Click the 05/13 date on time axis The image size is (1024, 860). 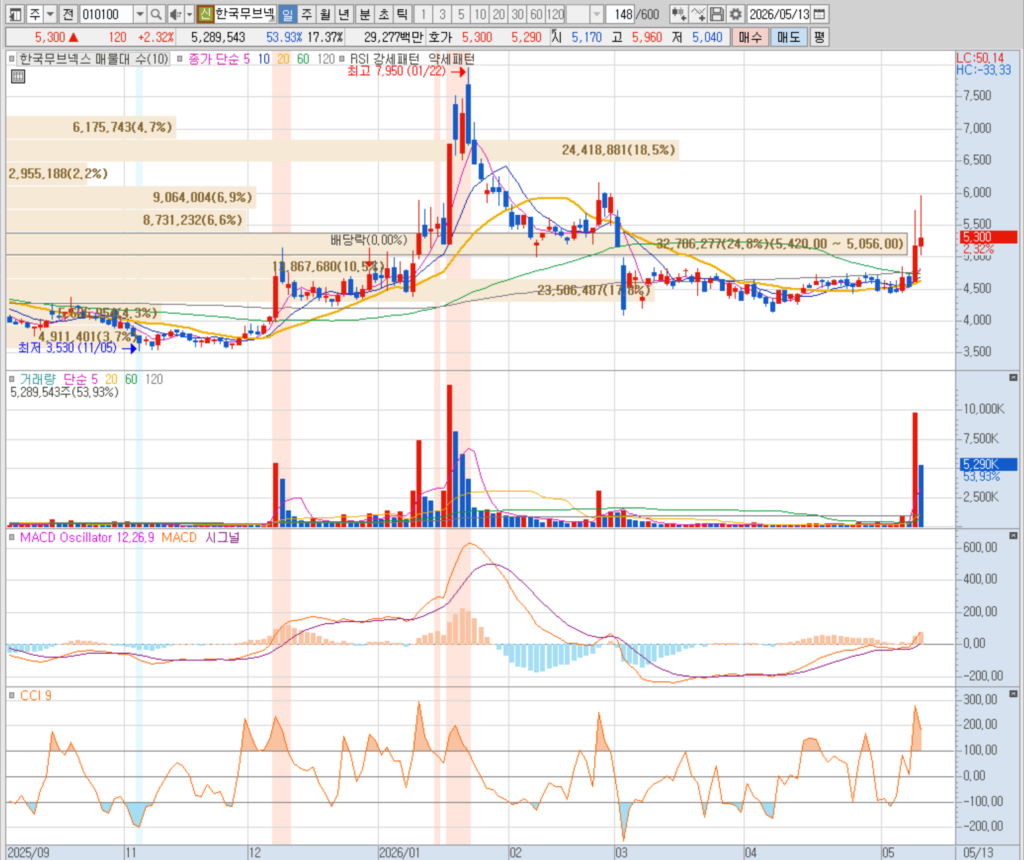click(978, 853)
